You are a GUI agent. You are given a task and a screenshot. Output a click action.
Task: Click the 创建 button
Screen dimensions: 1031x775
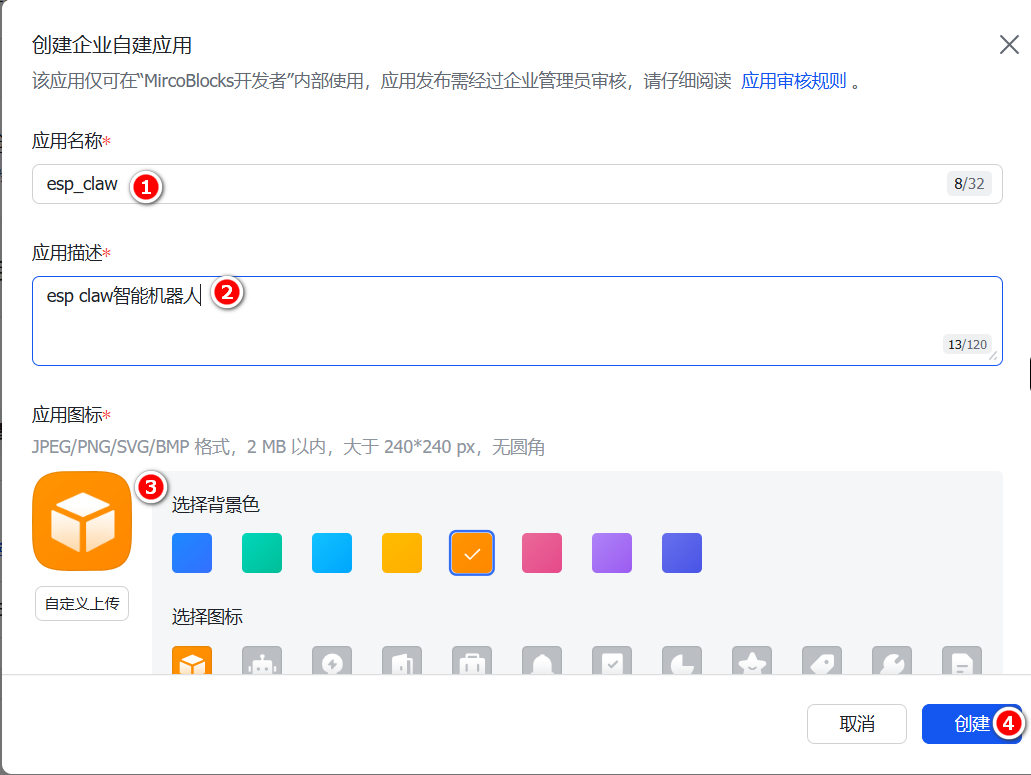tap(972, 724)
